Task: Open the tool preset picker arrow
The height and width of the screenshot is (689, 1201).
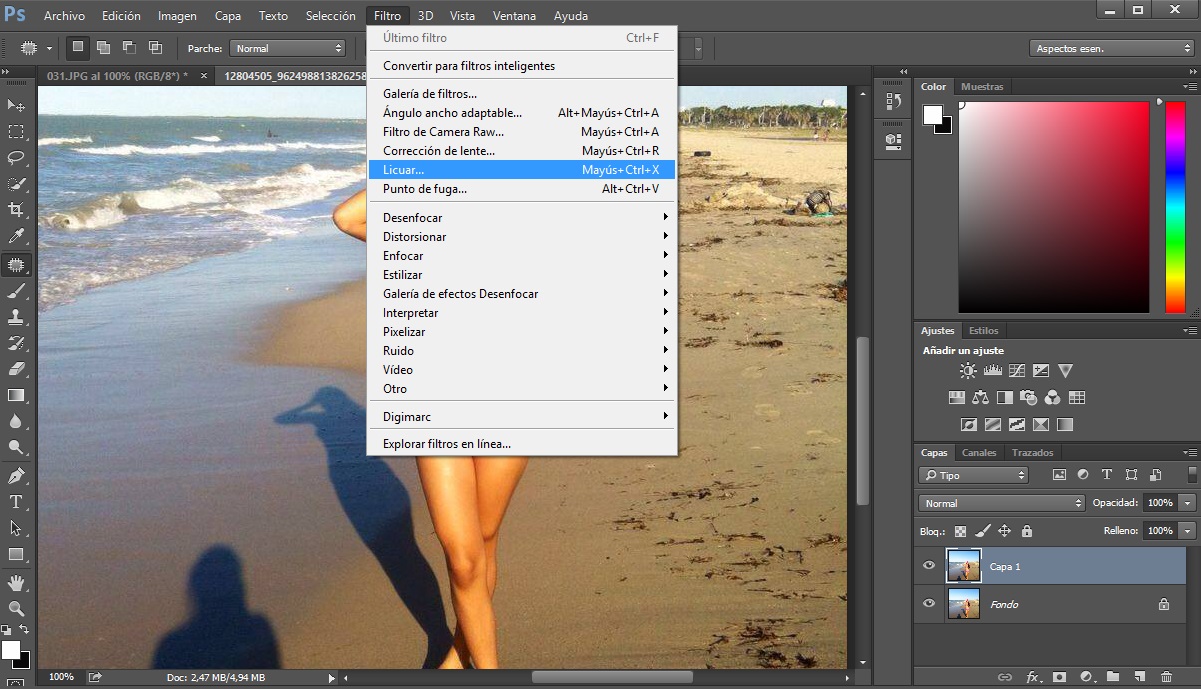Action: pyautogui.click(x=49, y=48)
